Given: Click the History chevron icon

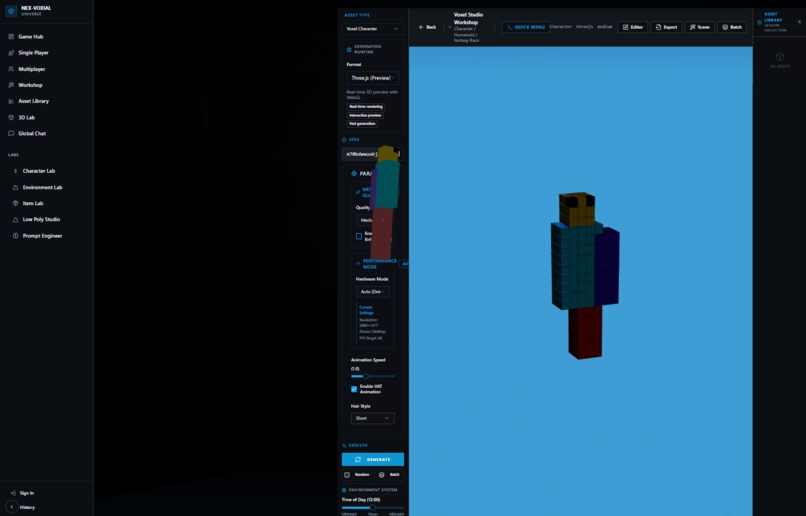Looking at the screenshot, I should click(x=12, y=507).
